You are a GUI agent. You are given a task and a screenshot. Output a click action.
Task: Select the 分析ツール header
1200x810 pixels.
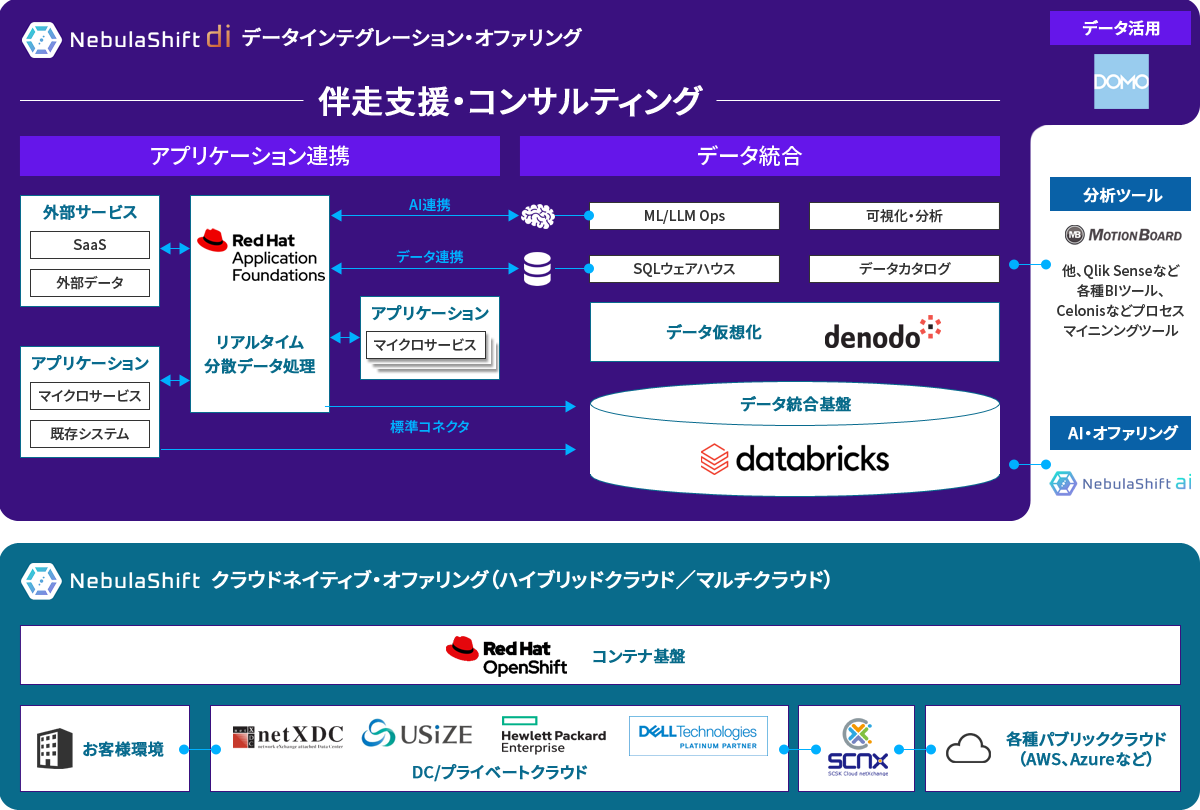coord(1121,195)
